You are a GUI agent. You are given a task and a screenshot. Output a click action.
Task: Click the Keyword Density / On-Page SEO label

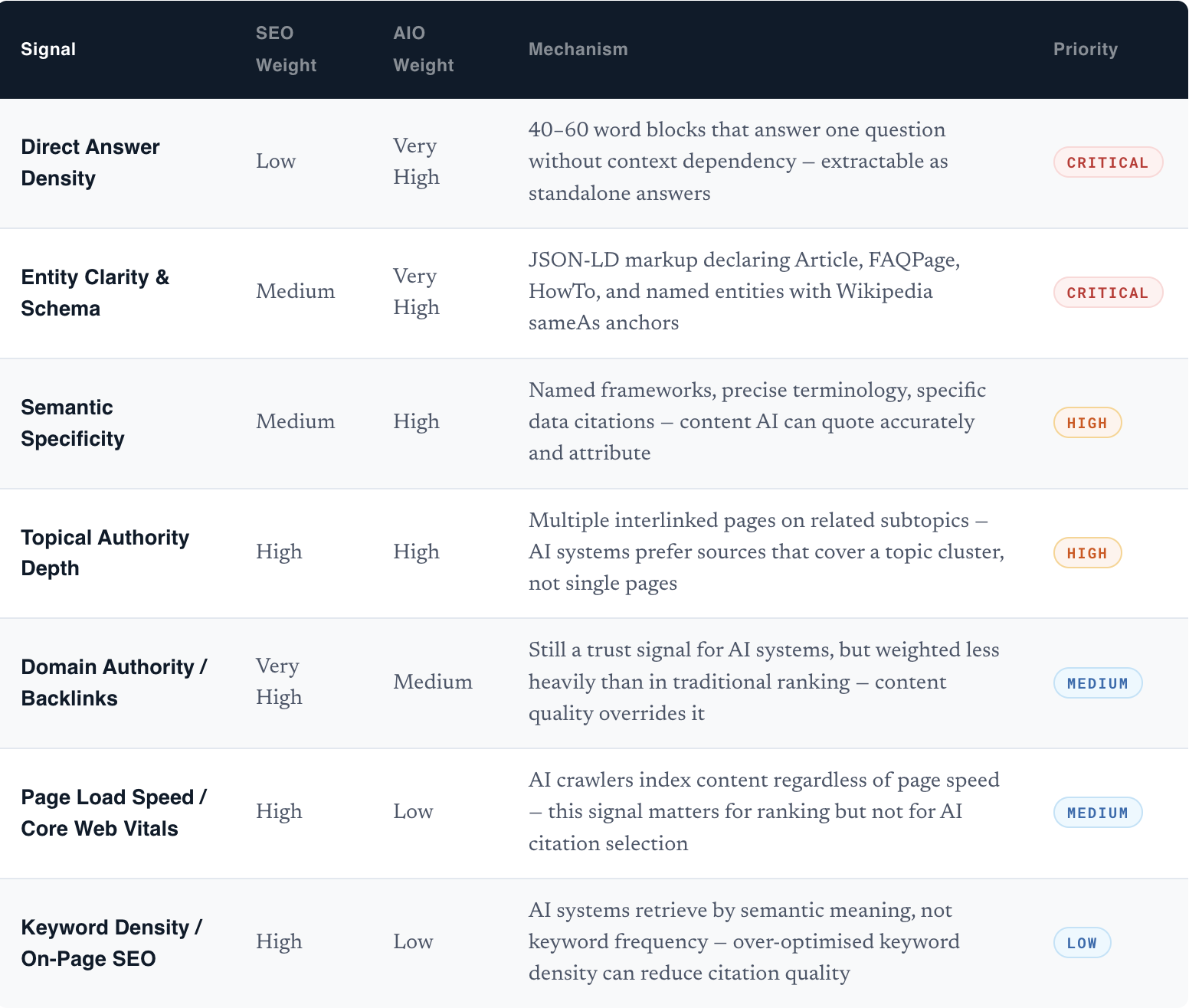[x=112, y=943]
